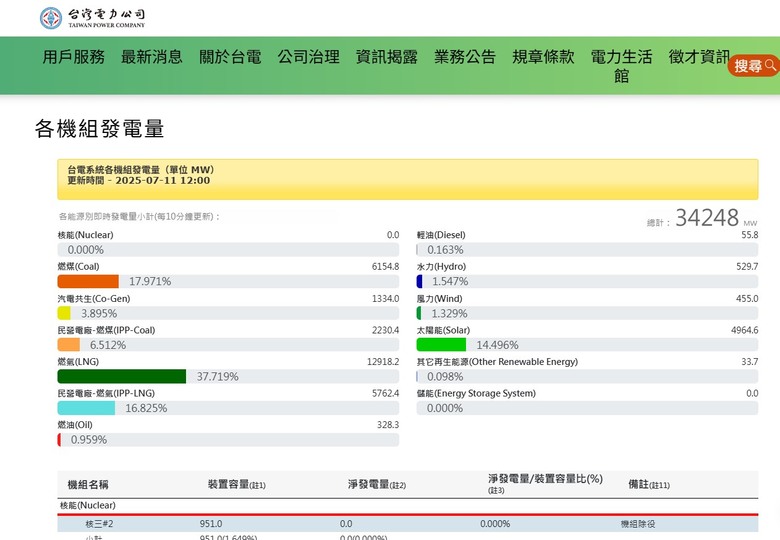
Task: Click the 951.0 capacity cell for 核三#2
Action: pyautogui.click(x=211, y=524)
